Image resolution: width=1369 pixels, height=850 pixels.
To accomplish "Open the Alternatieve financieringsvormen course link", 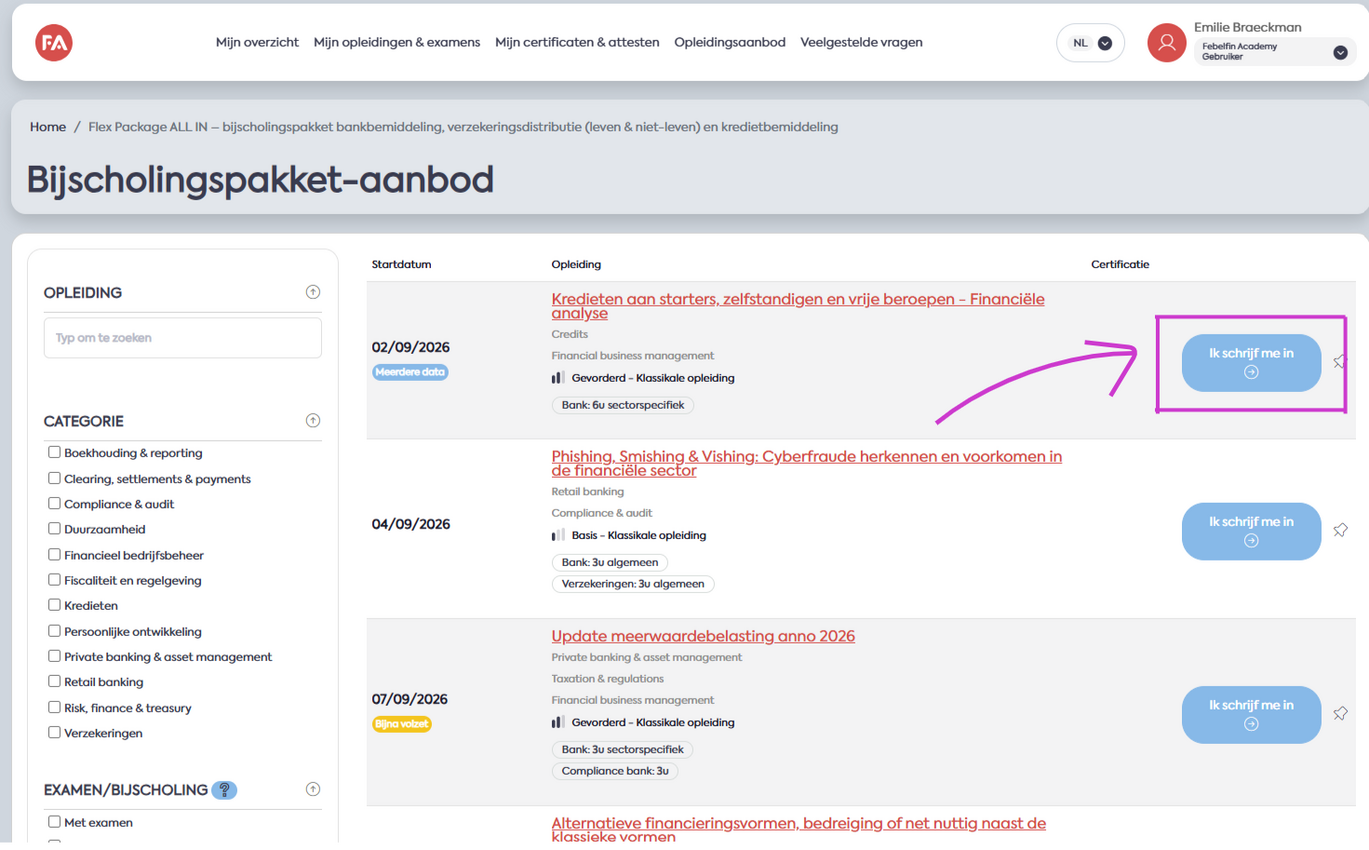I will click(799, 829).
